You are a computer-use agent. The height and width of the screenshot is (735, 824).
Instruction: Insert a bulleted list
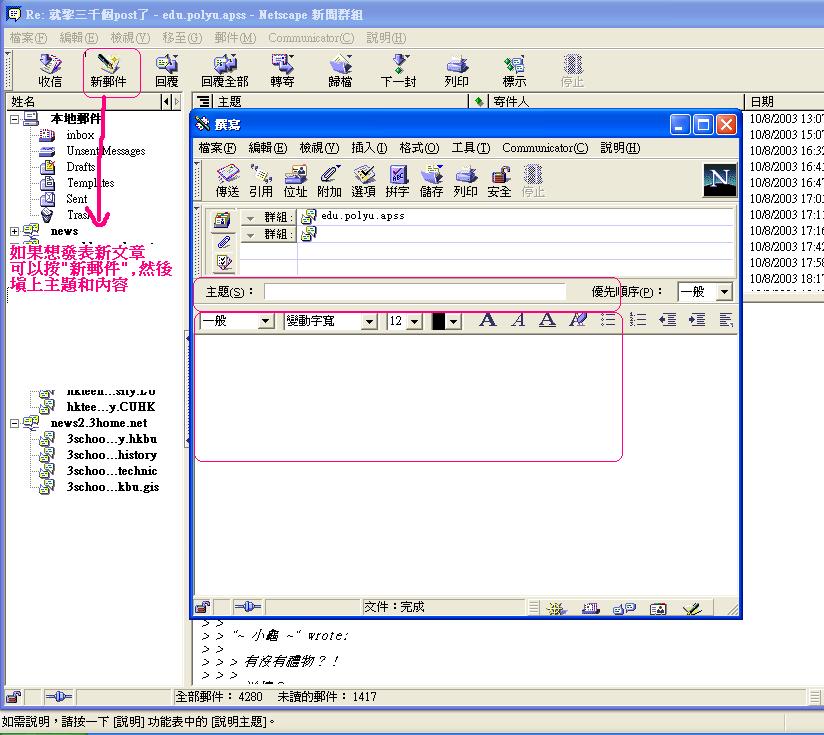[608, 320]
